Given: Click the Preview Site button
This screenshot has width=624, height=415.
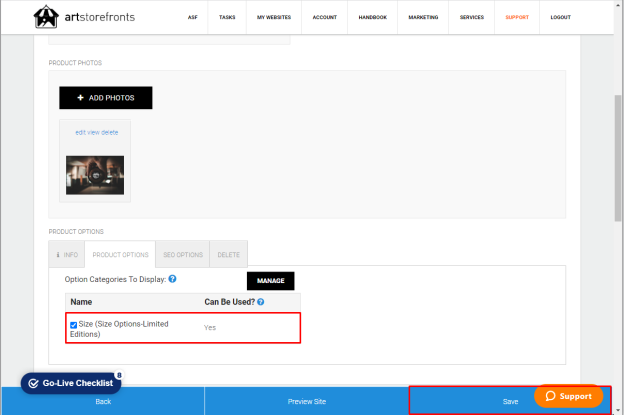Looking at the screenshot, I should point(307,401).
